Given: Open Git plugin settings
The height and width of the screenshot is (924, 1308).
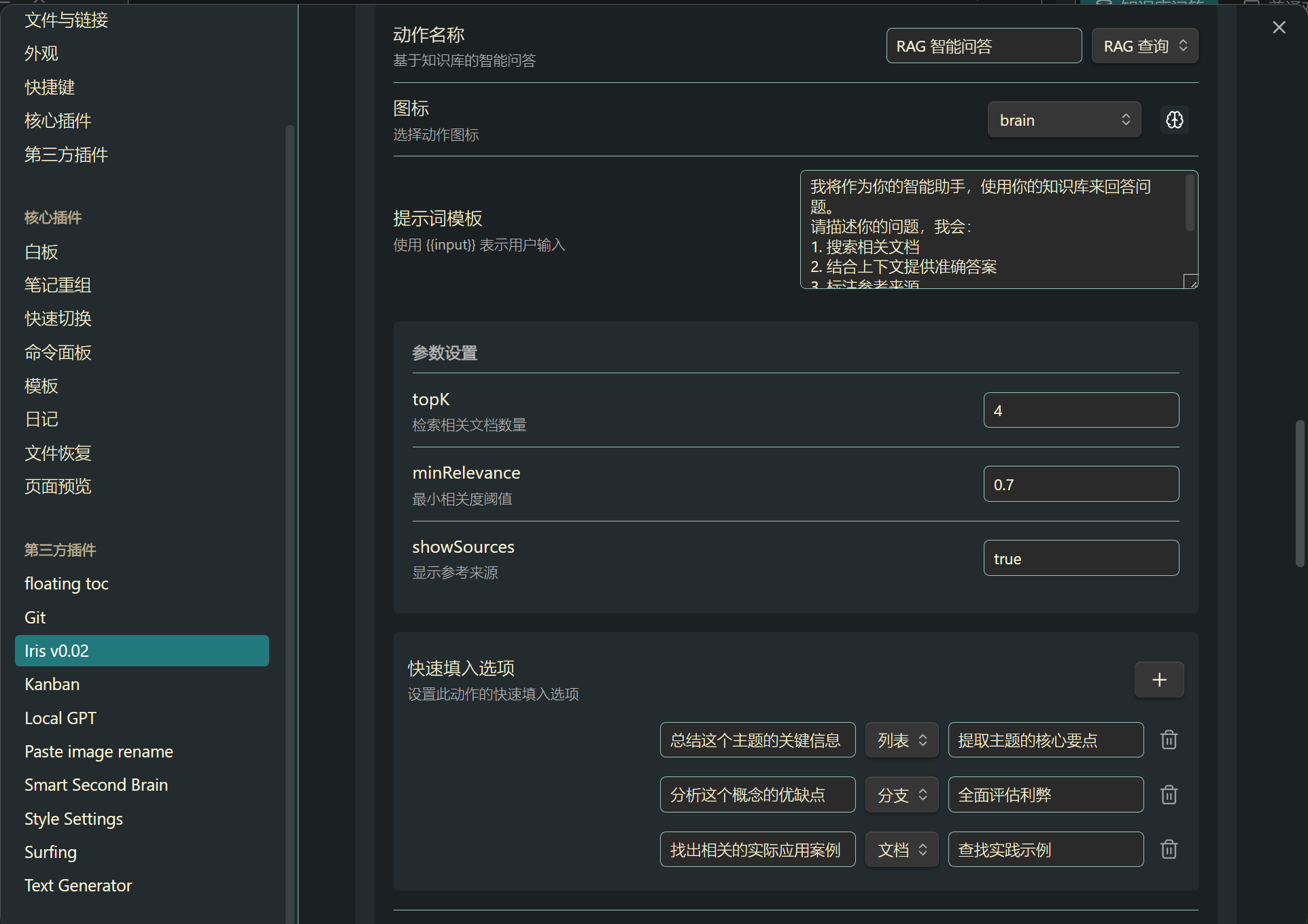Looking at the screenshot, I should coord(141,617).
